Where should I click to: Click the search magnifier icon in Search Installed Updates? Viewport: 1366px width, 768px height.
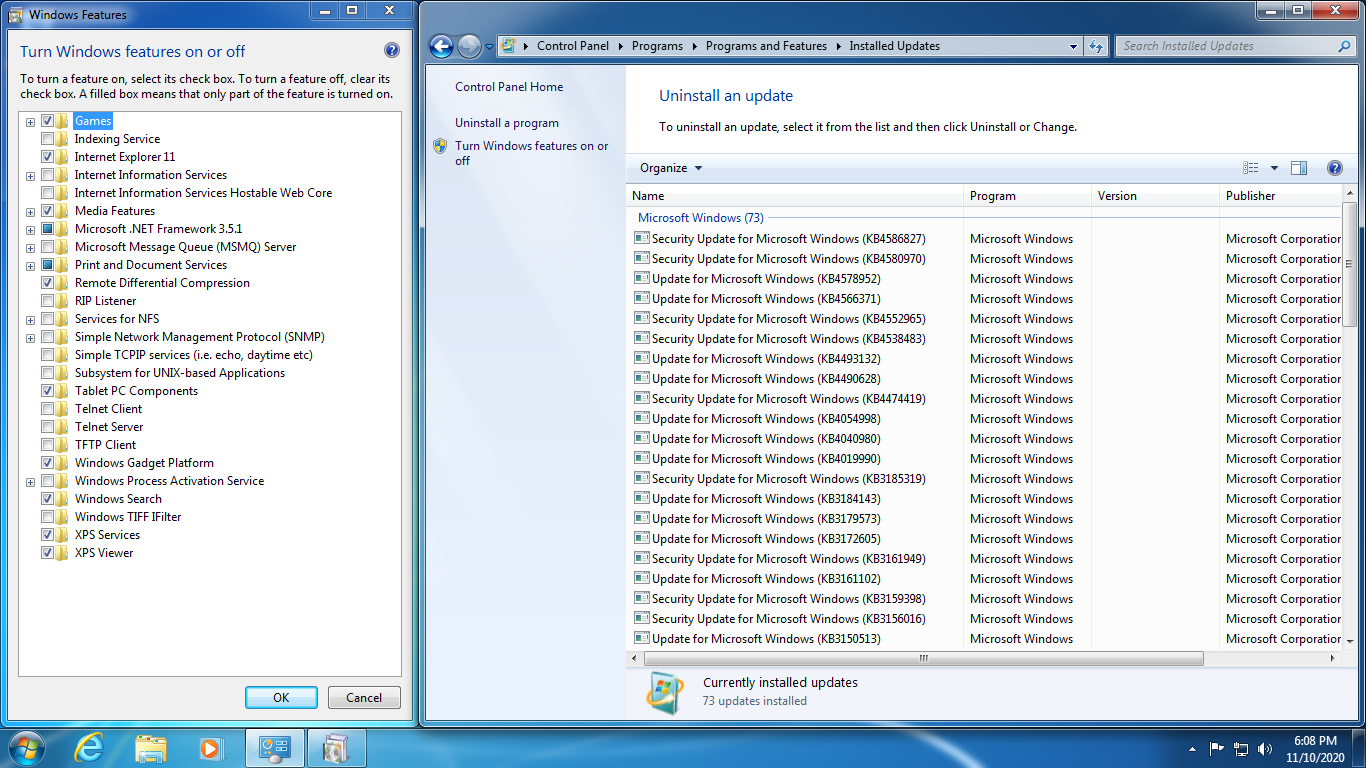[1344, 46]
